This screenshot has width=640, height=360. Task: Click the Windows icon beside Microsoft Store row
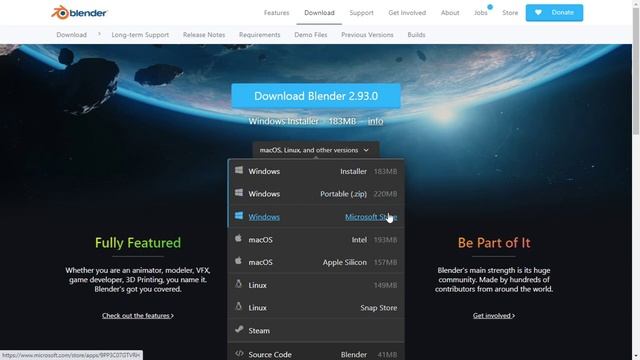coord(239,216)
